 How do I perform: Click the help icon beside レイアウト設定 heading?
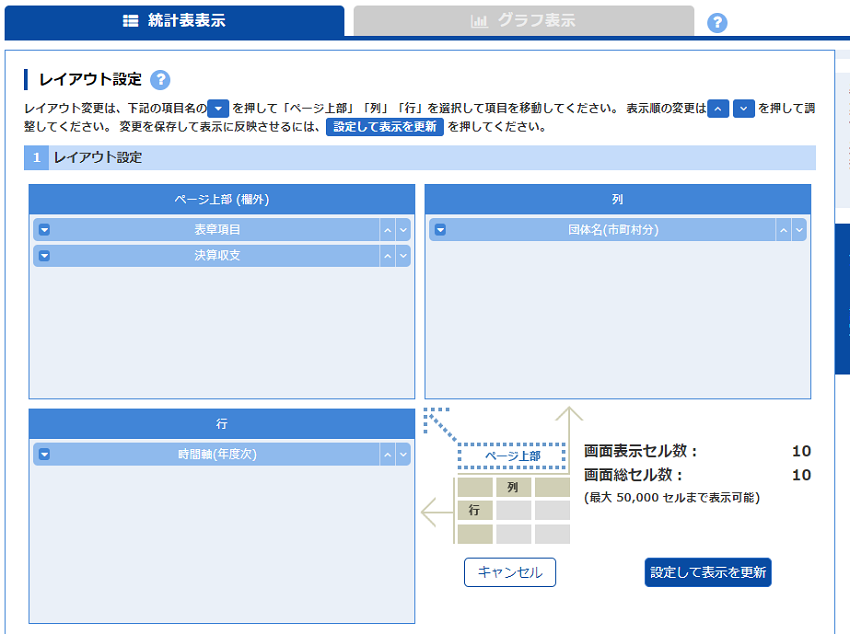(x=160, y=80)
